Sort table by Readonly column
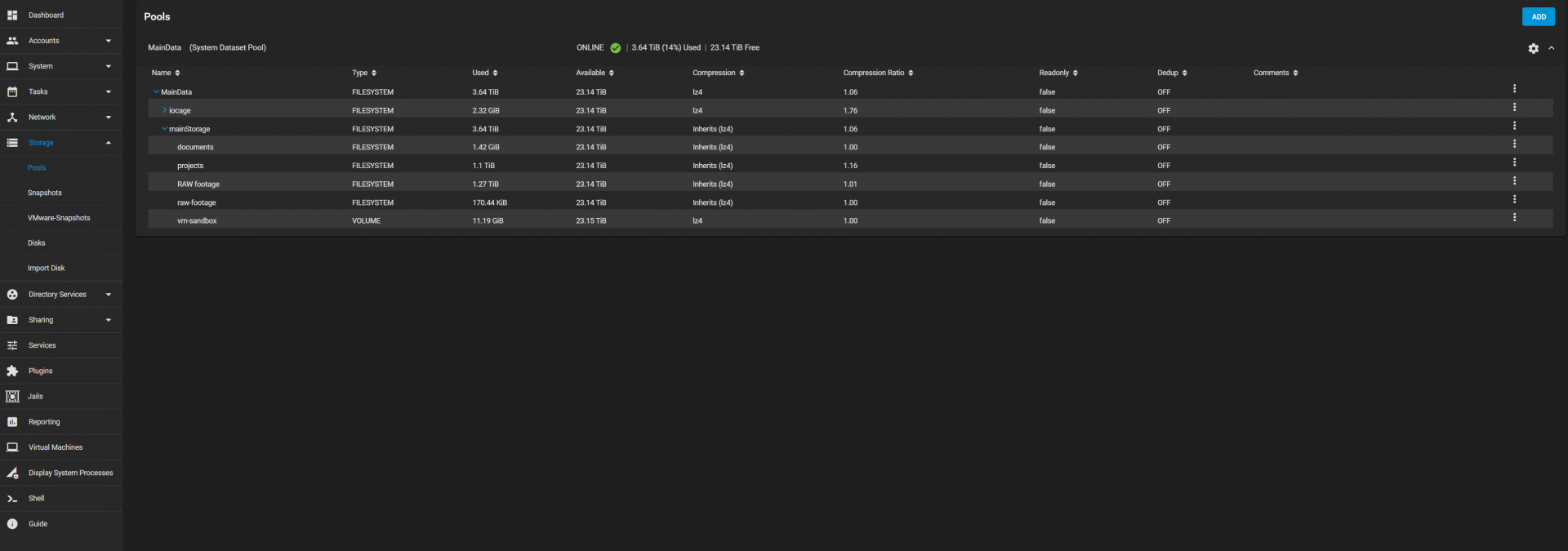 point(1058,73)
